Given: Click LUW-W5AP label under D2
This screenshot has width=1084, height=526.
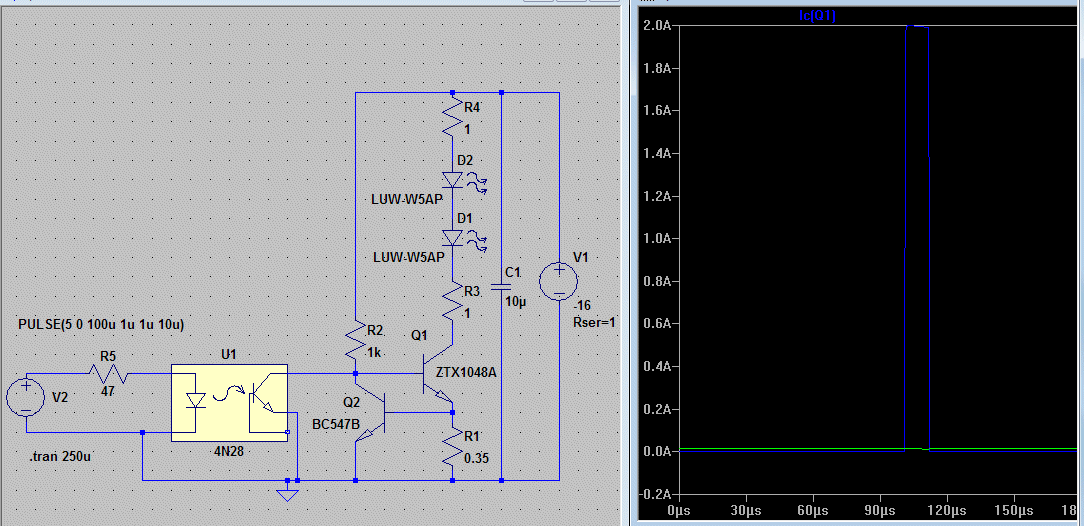Looking at the screenshot, I should pyautogui.click(x=407, y=200).
